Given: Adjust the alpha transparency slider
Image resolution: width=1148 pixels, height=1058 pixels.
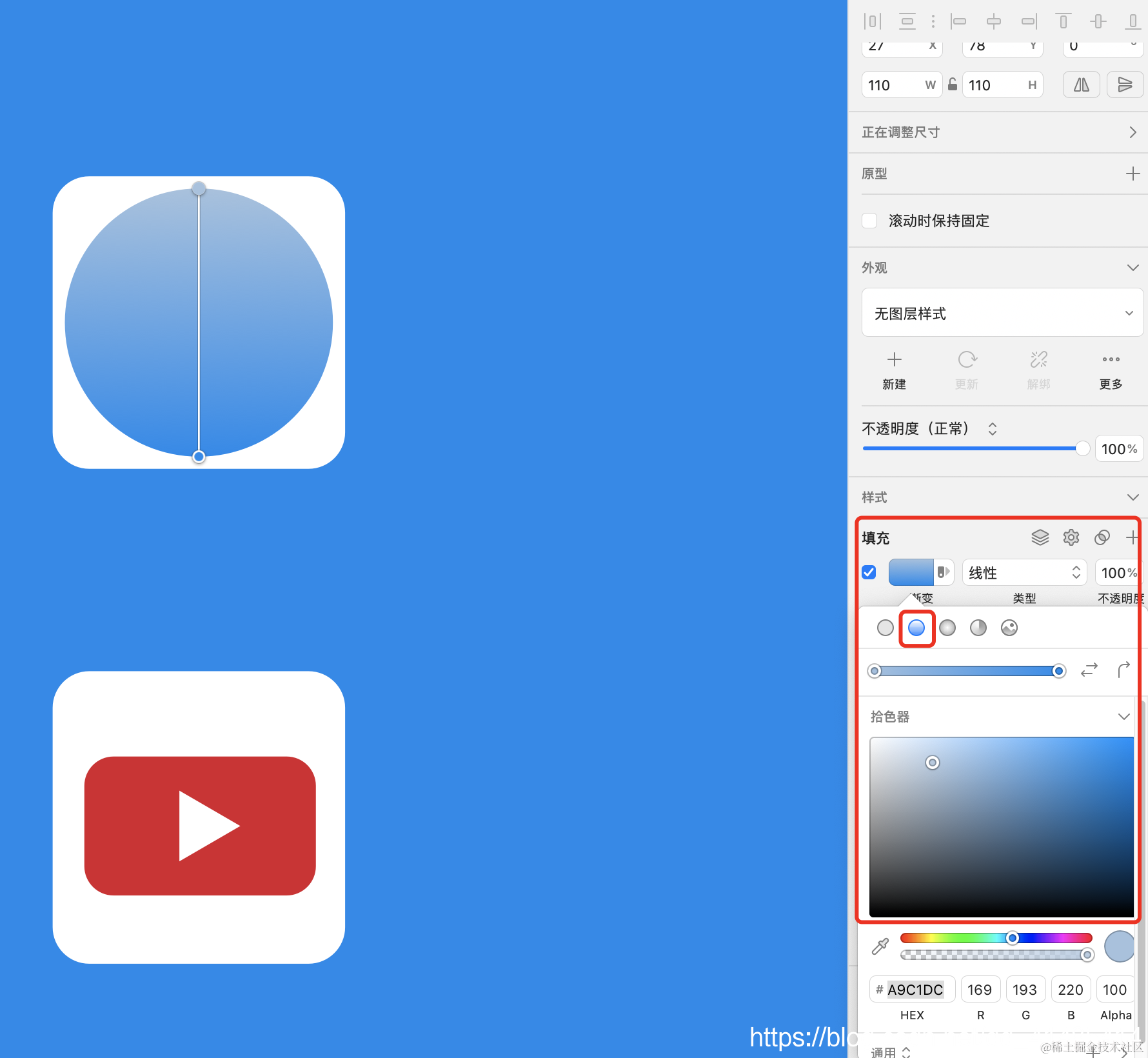Looking at the screenshot, I should 996,955.
